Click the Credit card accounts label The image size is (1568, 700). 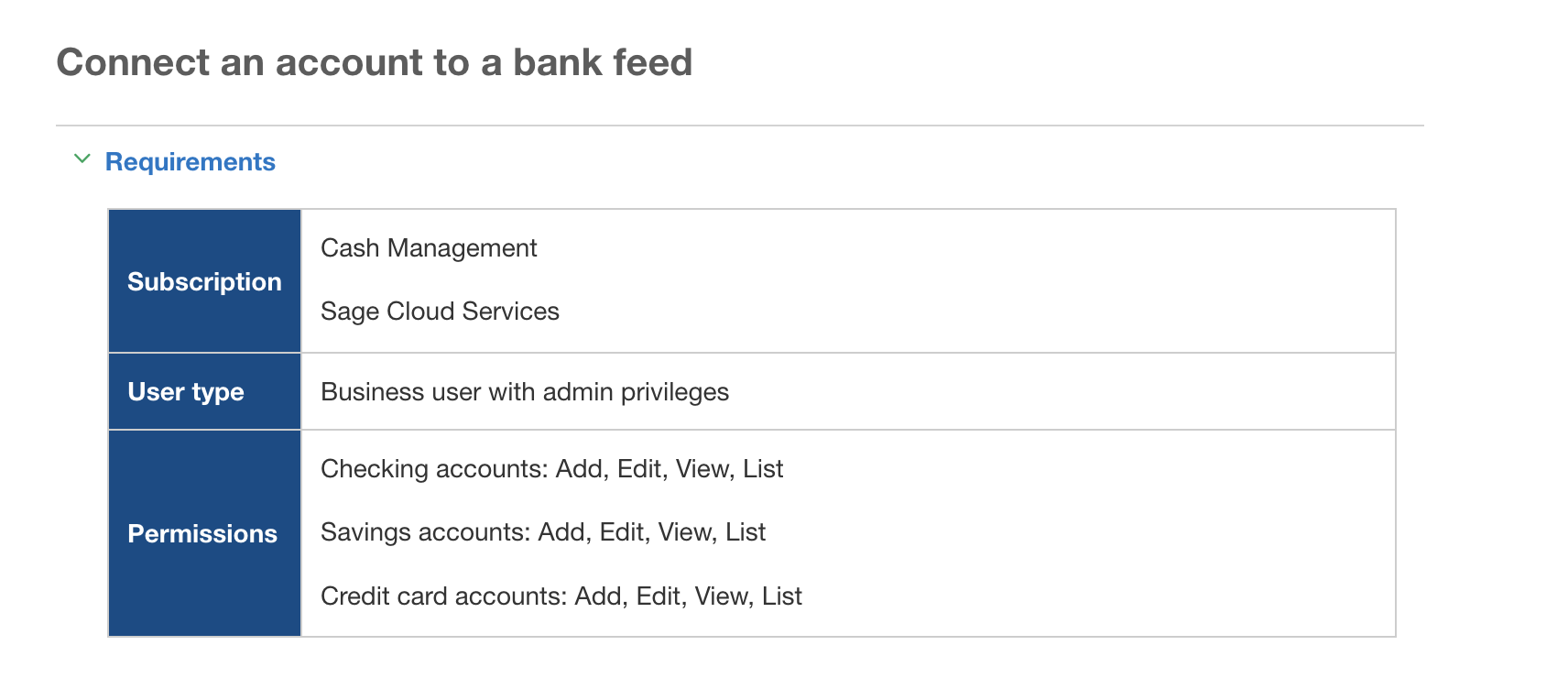443,596
